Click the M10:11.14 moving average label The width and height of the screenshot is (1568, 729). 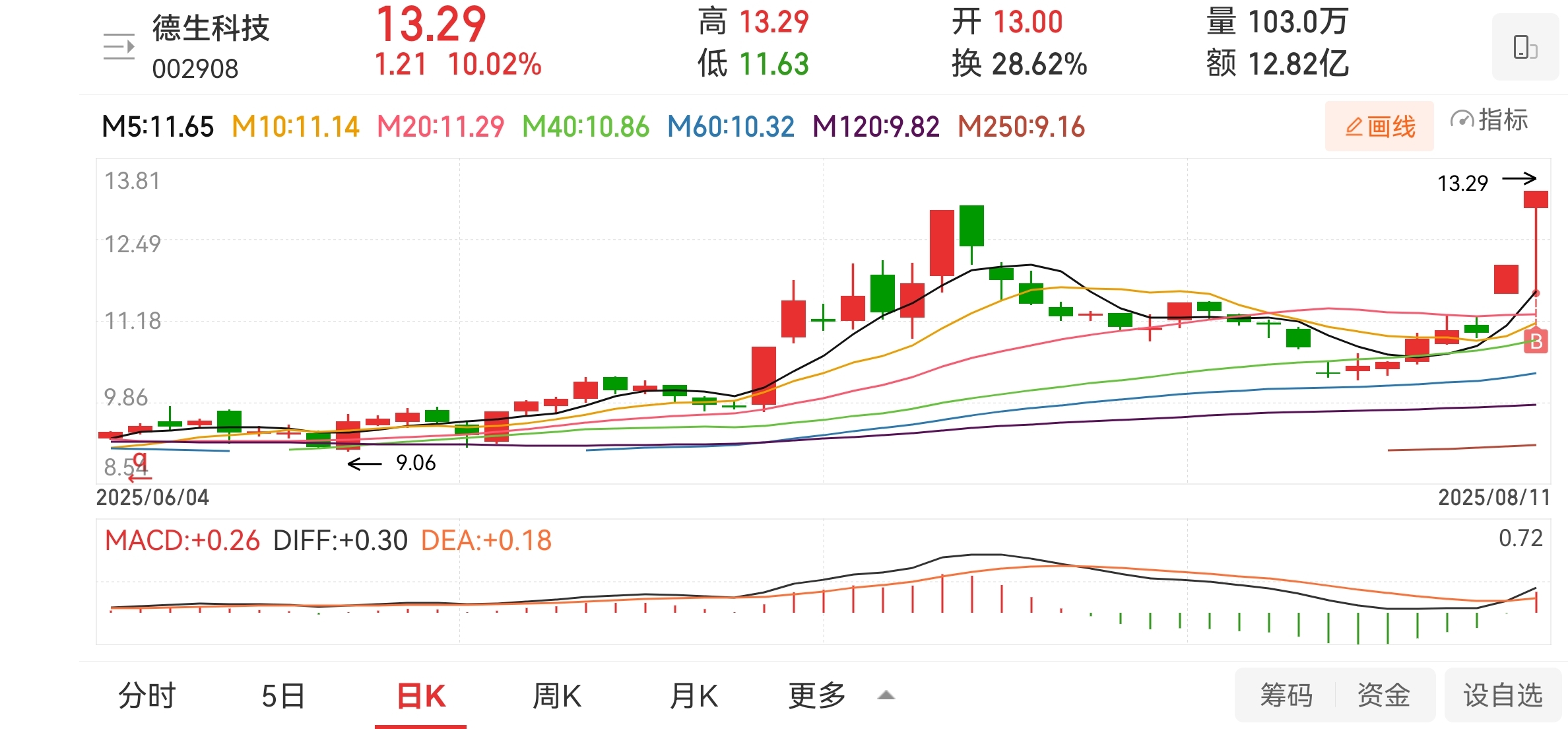point(296,127)
